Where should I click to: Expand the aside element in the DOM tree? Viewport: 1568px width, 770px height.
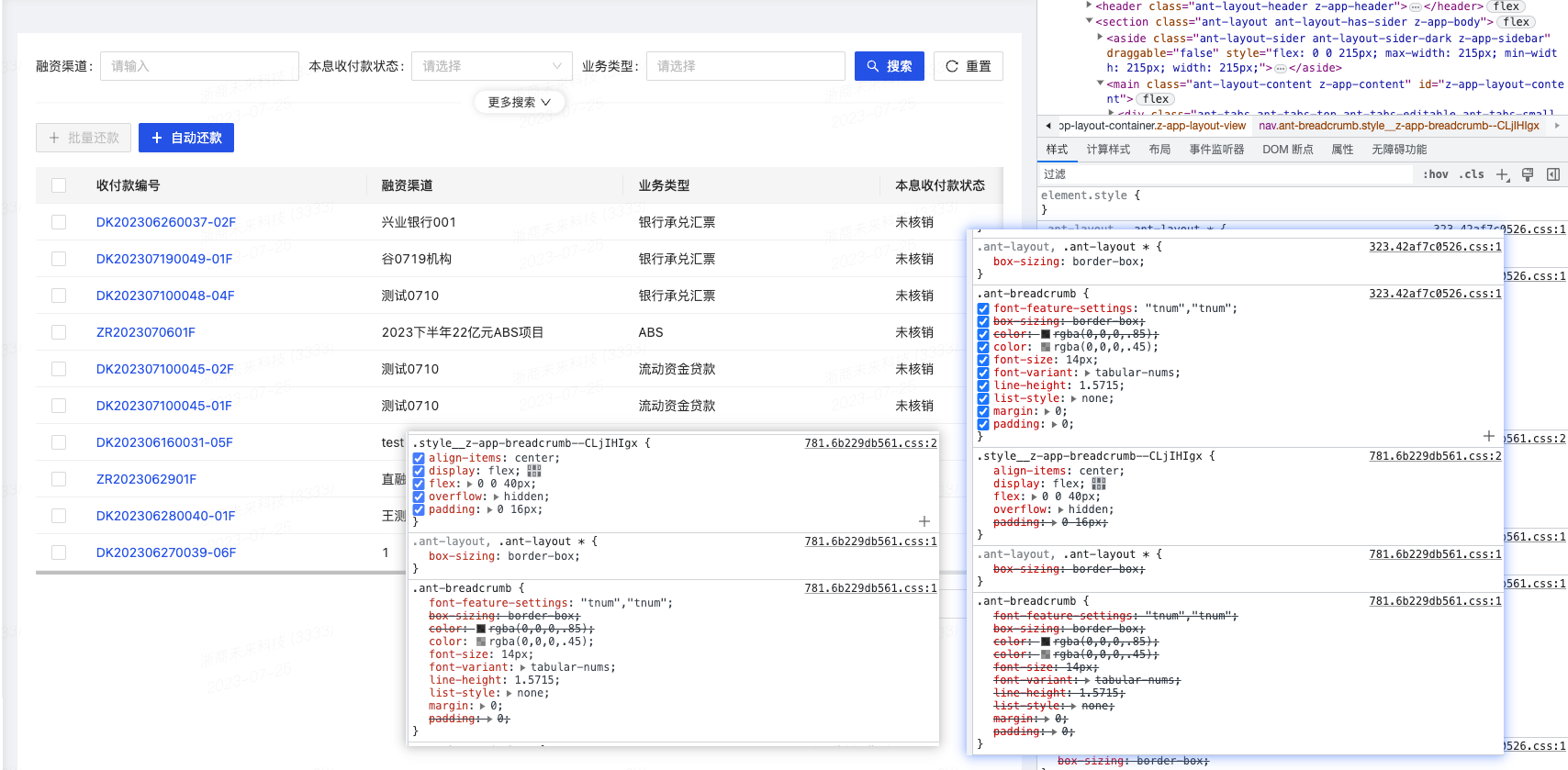click(x=1101, y=38)
